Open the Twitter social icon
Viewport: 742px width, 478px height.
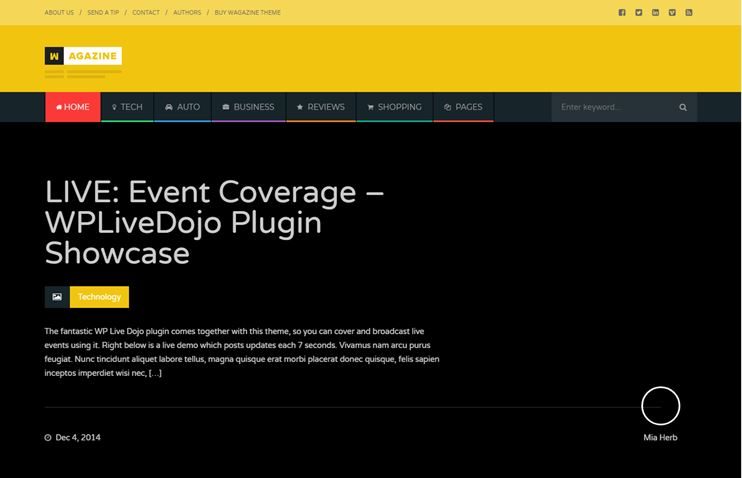[x=638, y=12]
